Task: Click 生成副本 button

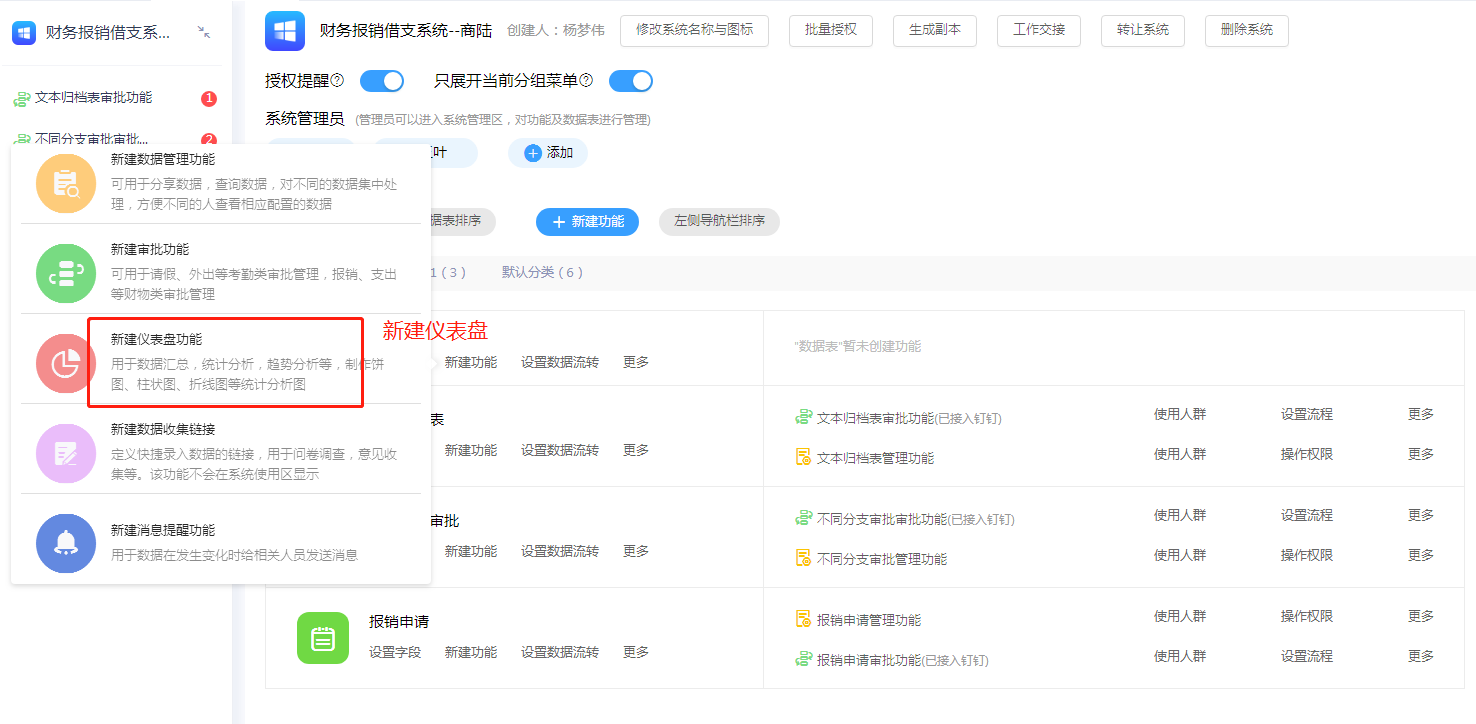Action: (935, 30)
